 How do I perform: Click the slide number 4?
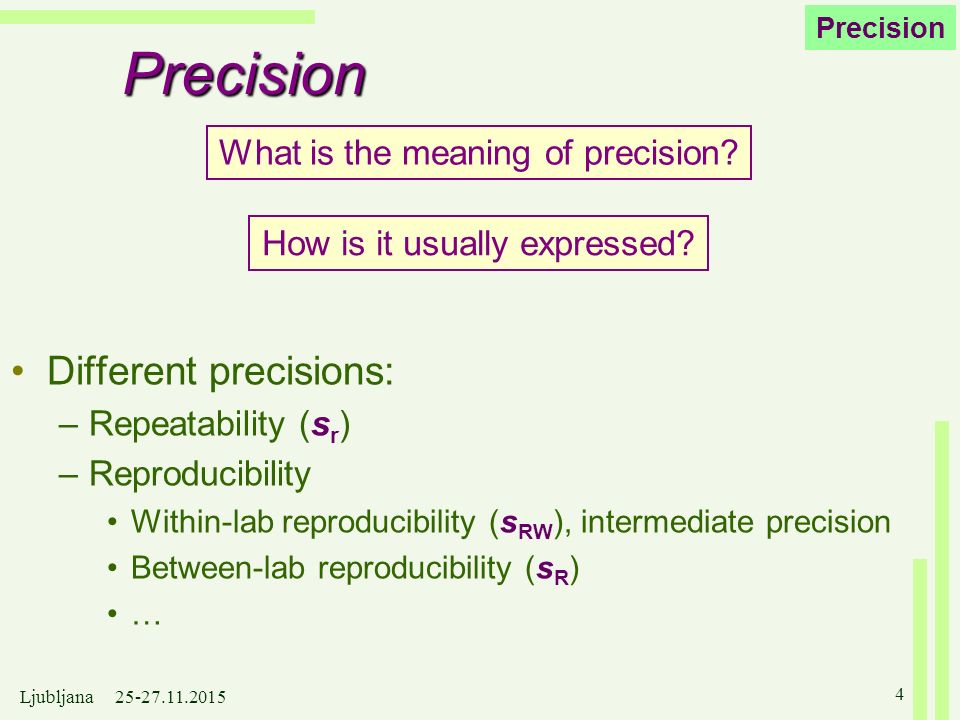click(x=899, y=694)
